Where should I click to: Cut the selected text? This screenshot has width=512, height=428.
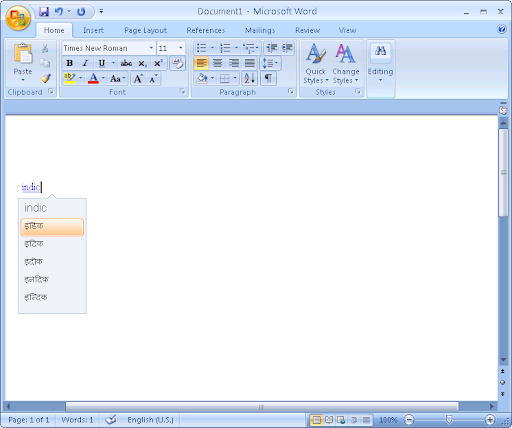click(x=45, y=49)
